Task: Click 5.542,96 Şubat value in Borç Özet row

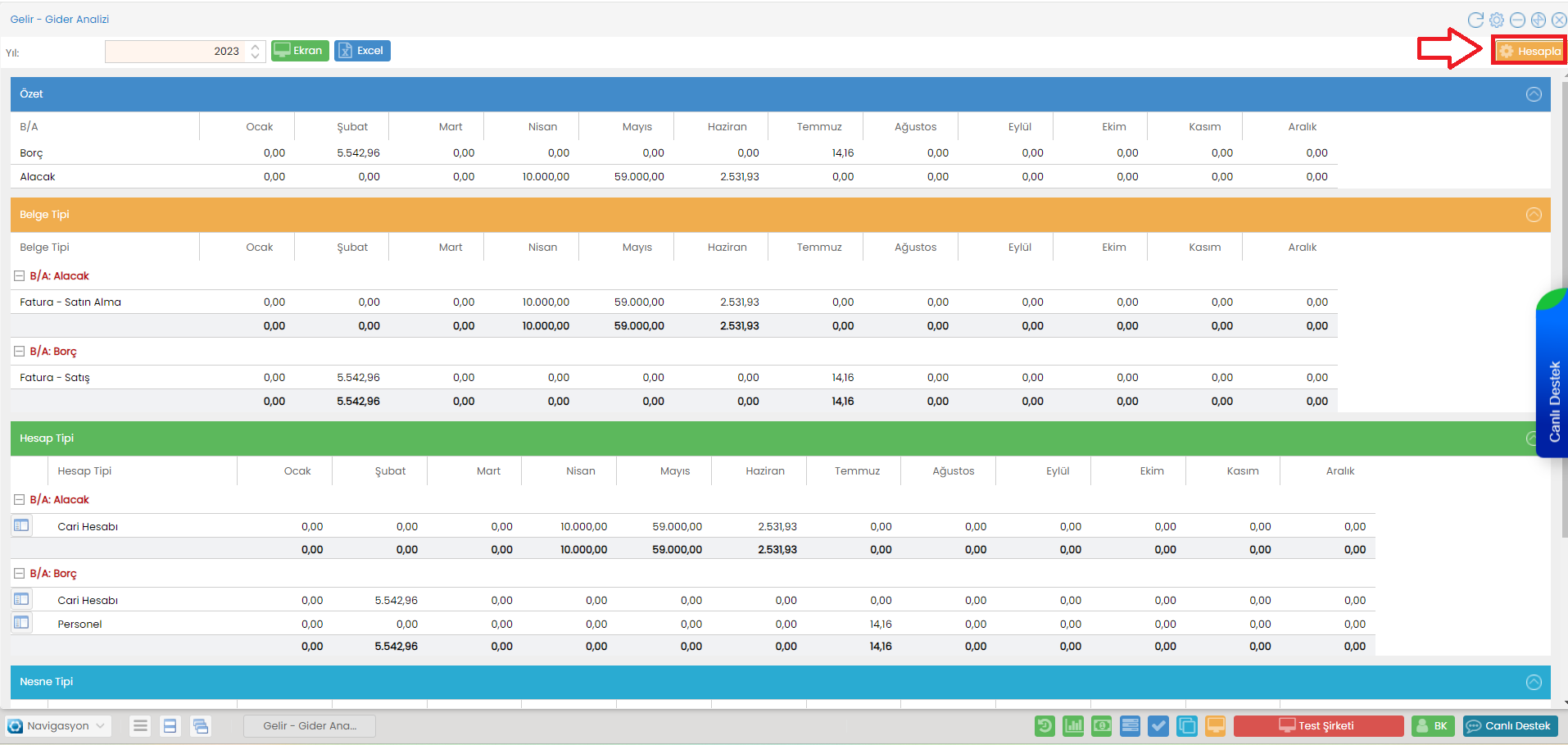Action: point(358,153)
